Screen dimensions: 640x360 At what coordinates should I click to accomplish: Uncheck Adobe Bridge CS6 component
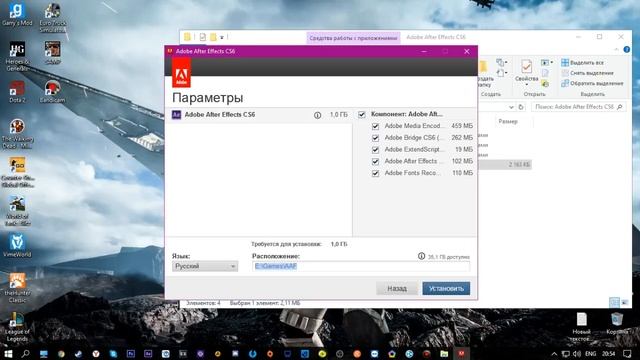pyautogui.click(x=376, y=138)
